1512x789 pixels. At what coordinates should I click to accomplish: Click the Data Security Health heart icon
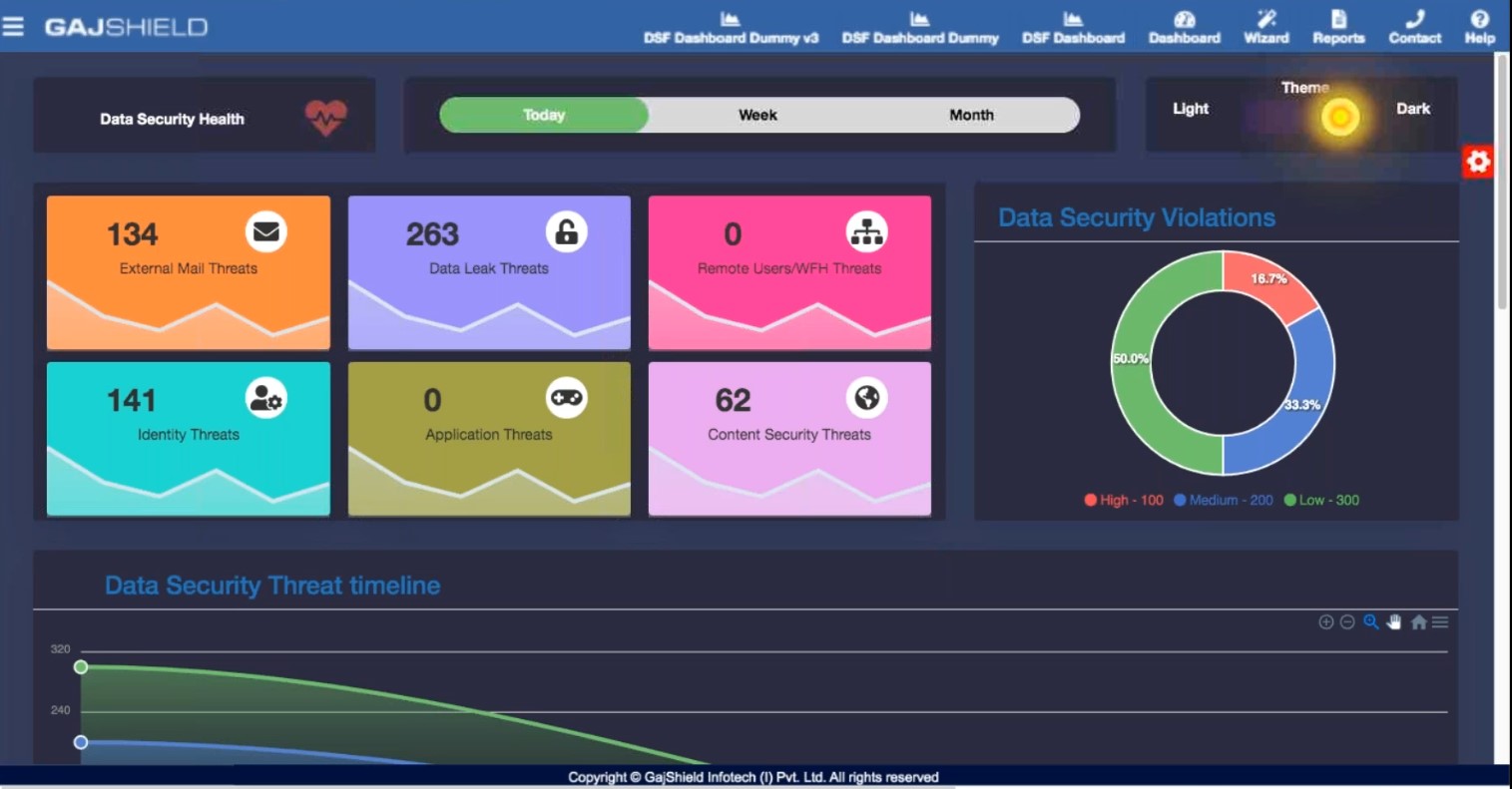(x=325, y=118)
